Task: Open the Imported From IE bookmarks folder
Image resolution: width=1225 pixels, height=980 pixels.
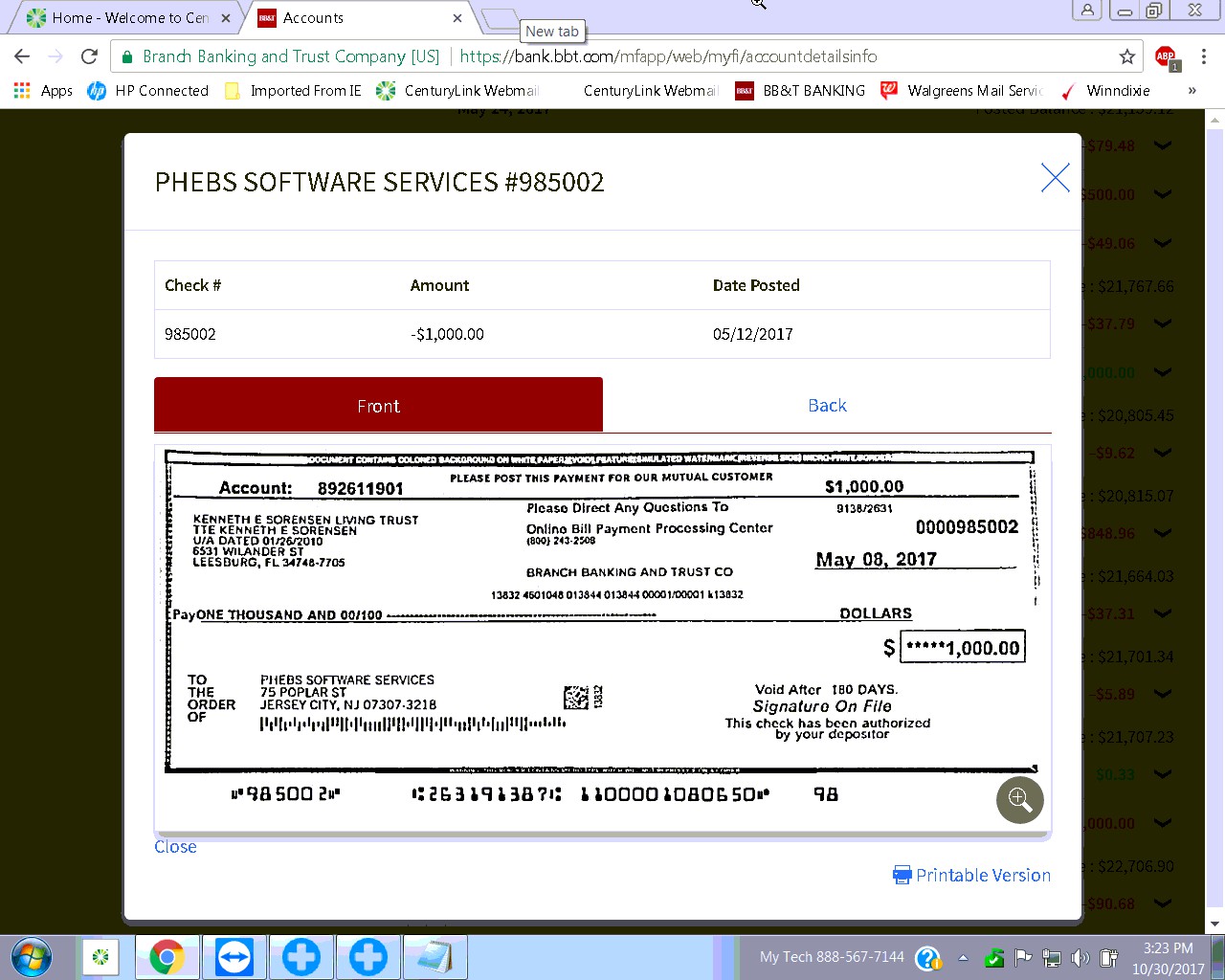Action: 293,91
